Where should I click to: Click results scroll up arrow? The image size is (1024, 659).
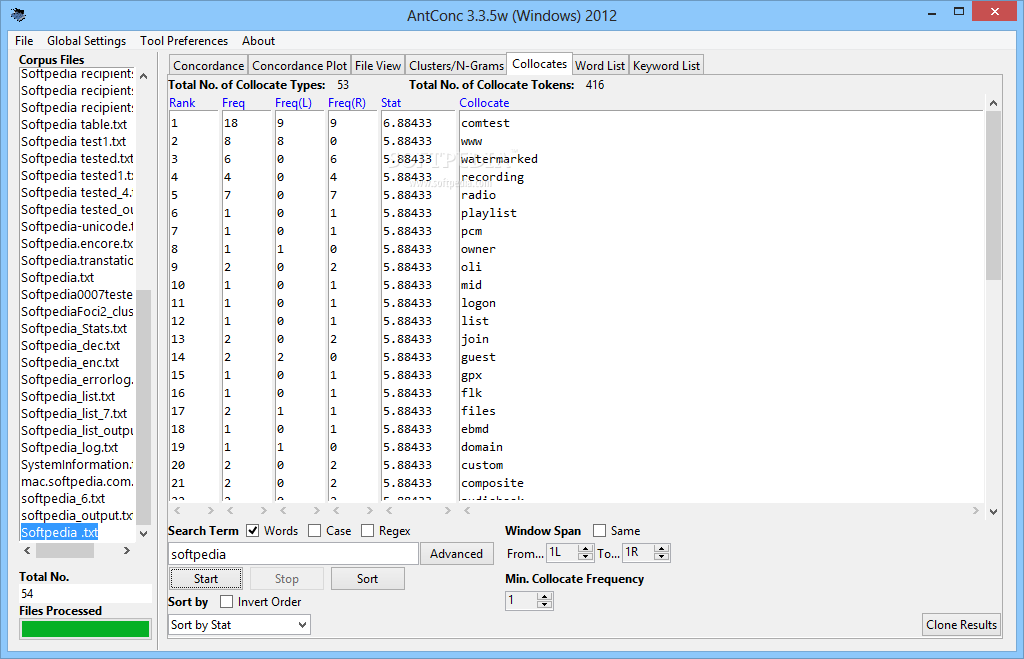pyautogui.click(x=993, y=103)
